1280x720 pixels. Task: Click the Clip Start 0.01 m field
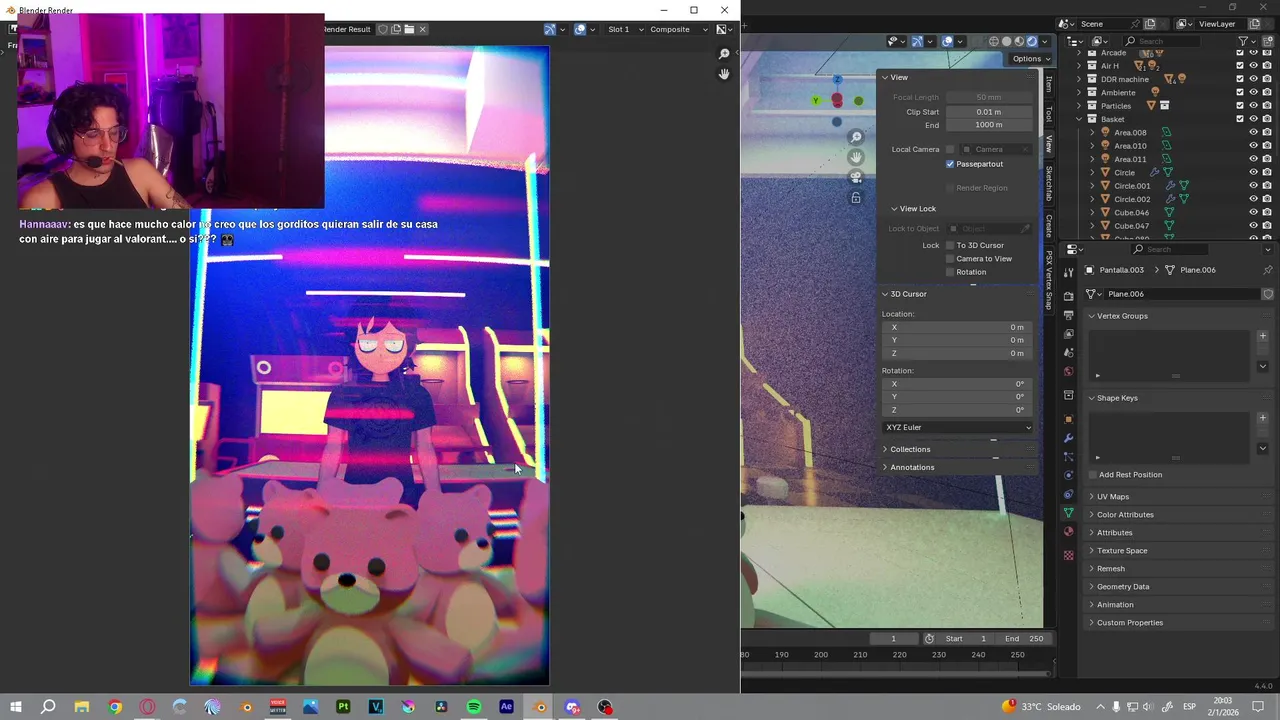point(989,112)
